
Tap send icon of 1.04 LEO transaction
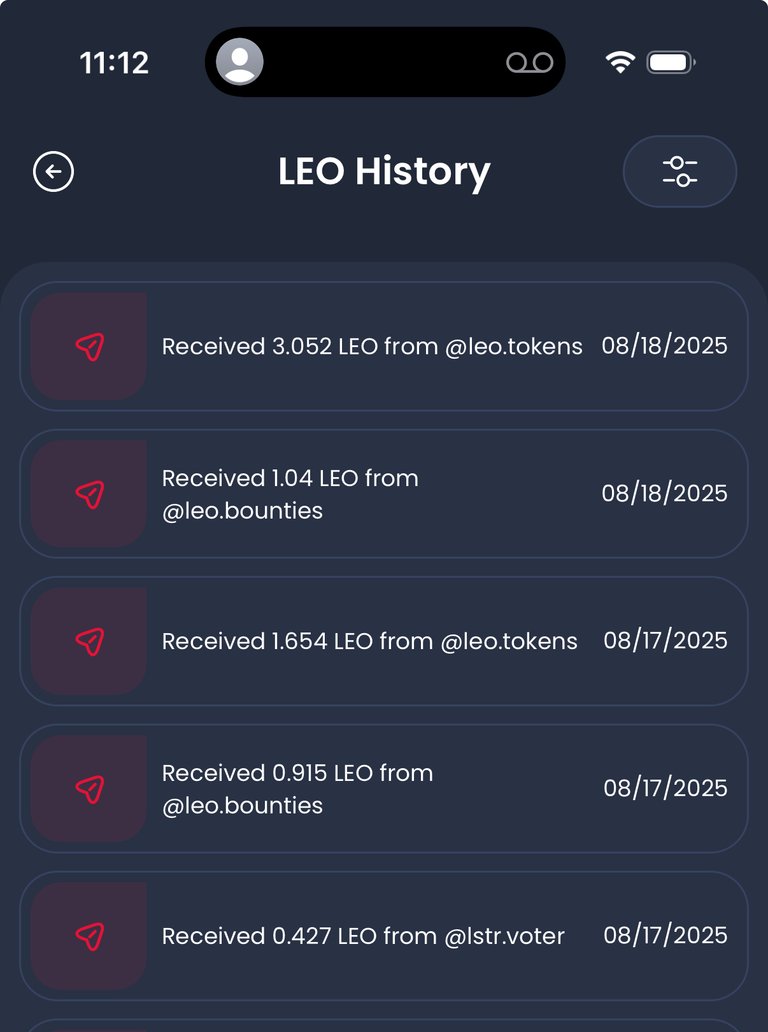[x=89, y=494]
